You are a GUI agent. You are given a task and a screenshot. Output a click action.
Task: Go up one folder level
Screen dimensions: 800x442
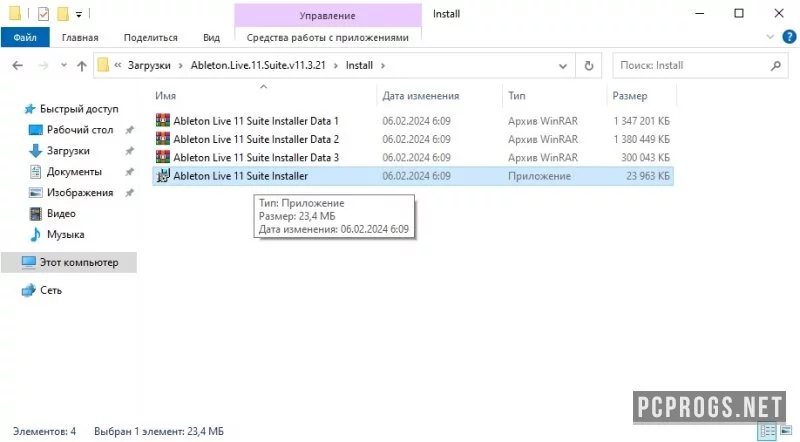pyautogui.click(x=82, y=65)
